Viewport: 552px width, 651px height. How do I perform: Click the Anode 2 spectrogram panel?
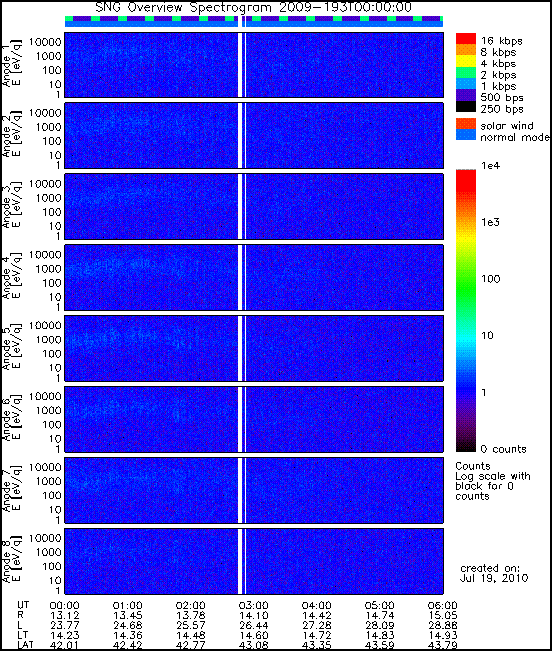tap(254, 136)
